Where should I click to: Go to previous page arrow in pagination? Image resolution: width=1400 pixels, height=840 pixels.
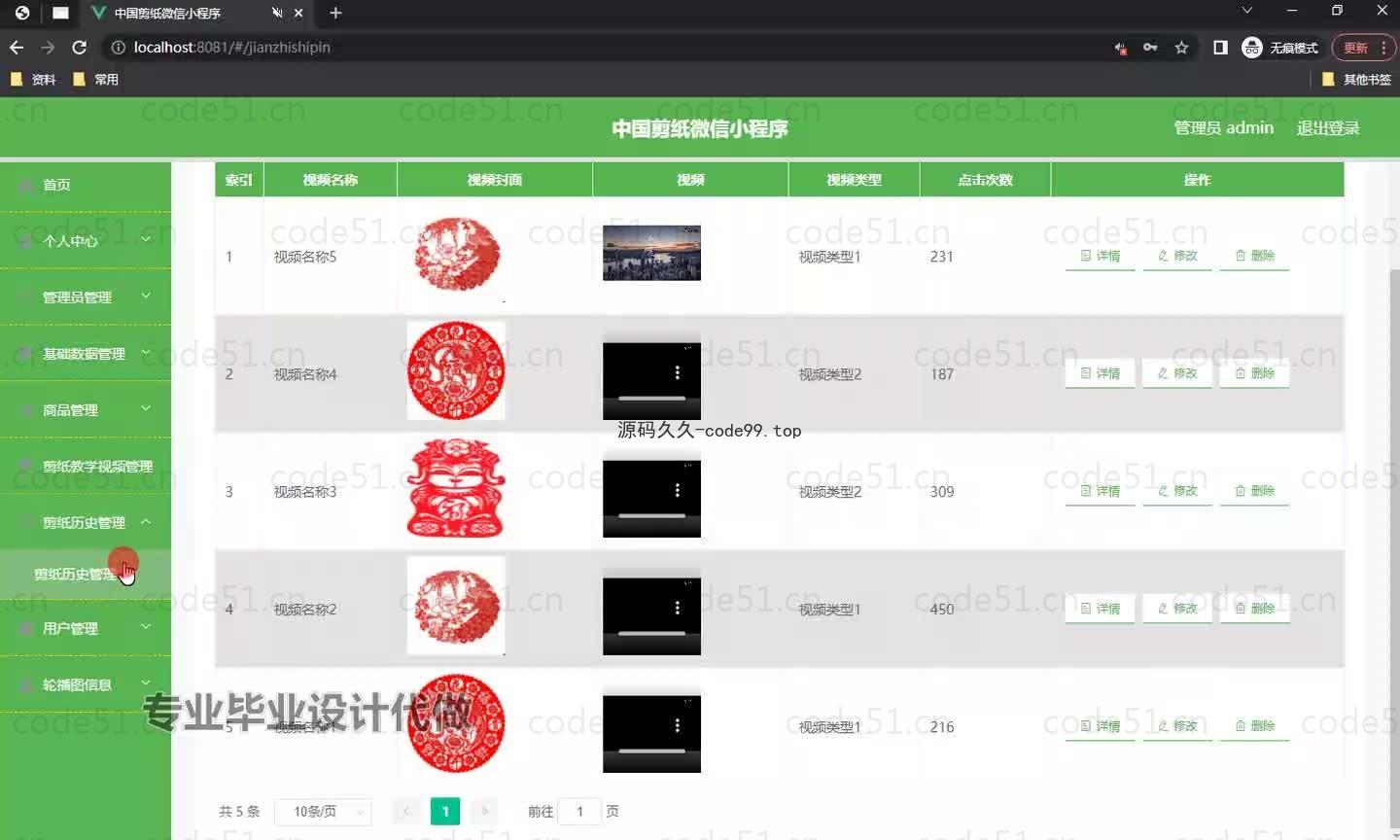tap(406, 811)
